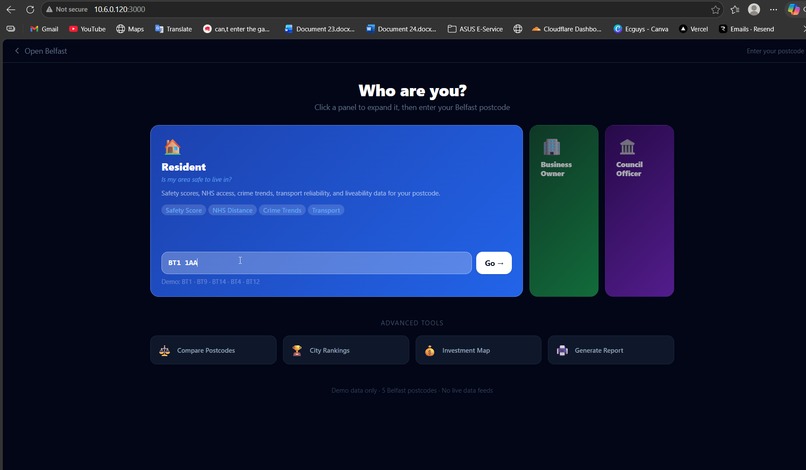The width and height of the screenshot is (806, 470).
Task: Open the Generate Report tool
Action: point(611,350)
